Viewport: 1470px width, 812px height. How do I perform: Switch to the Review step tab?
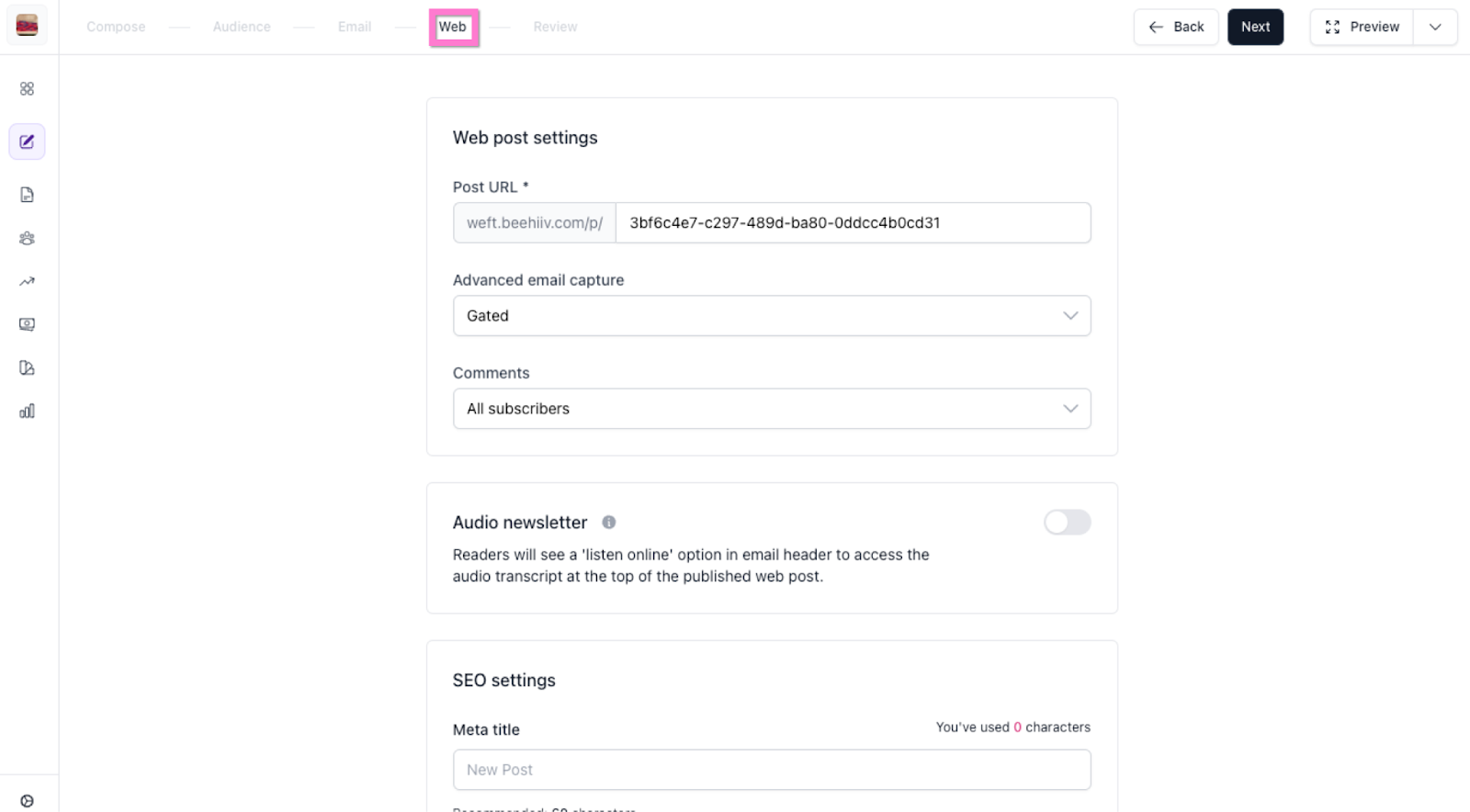click(x=555, y=27)
